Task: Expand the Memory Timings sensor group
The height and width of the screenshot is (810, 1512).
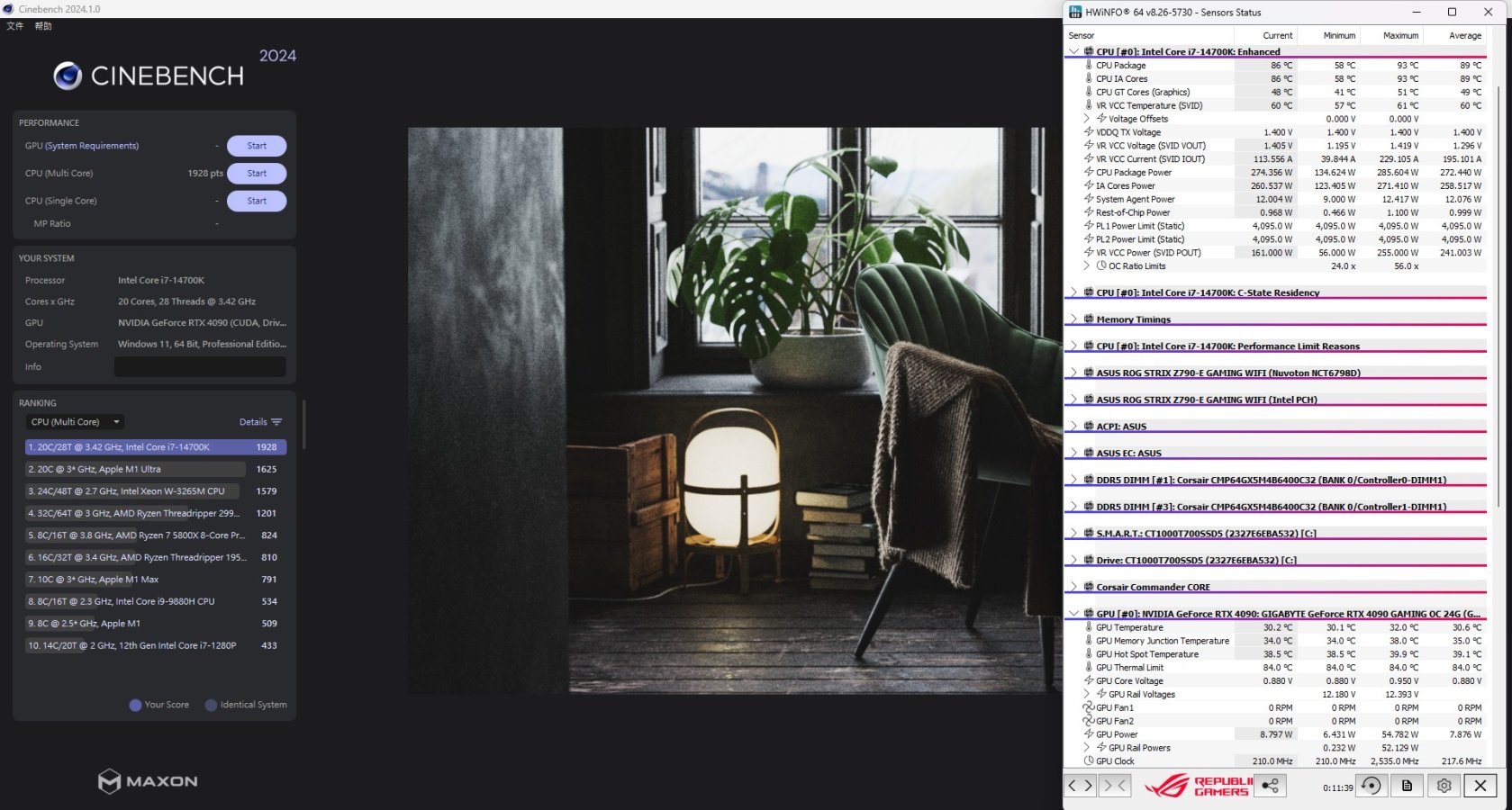Action: coord(1073,319)
